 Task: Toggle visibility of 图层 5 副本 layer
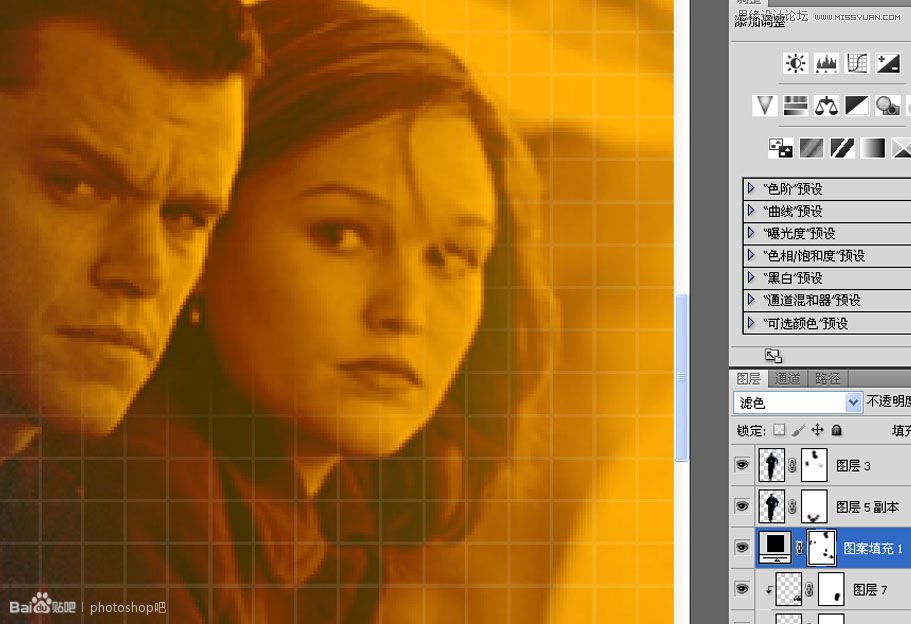click(x=741, y=507)
